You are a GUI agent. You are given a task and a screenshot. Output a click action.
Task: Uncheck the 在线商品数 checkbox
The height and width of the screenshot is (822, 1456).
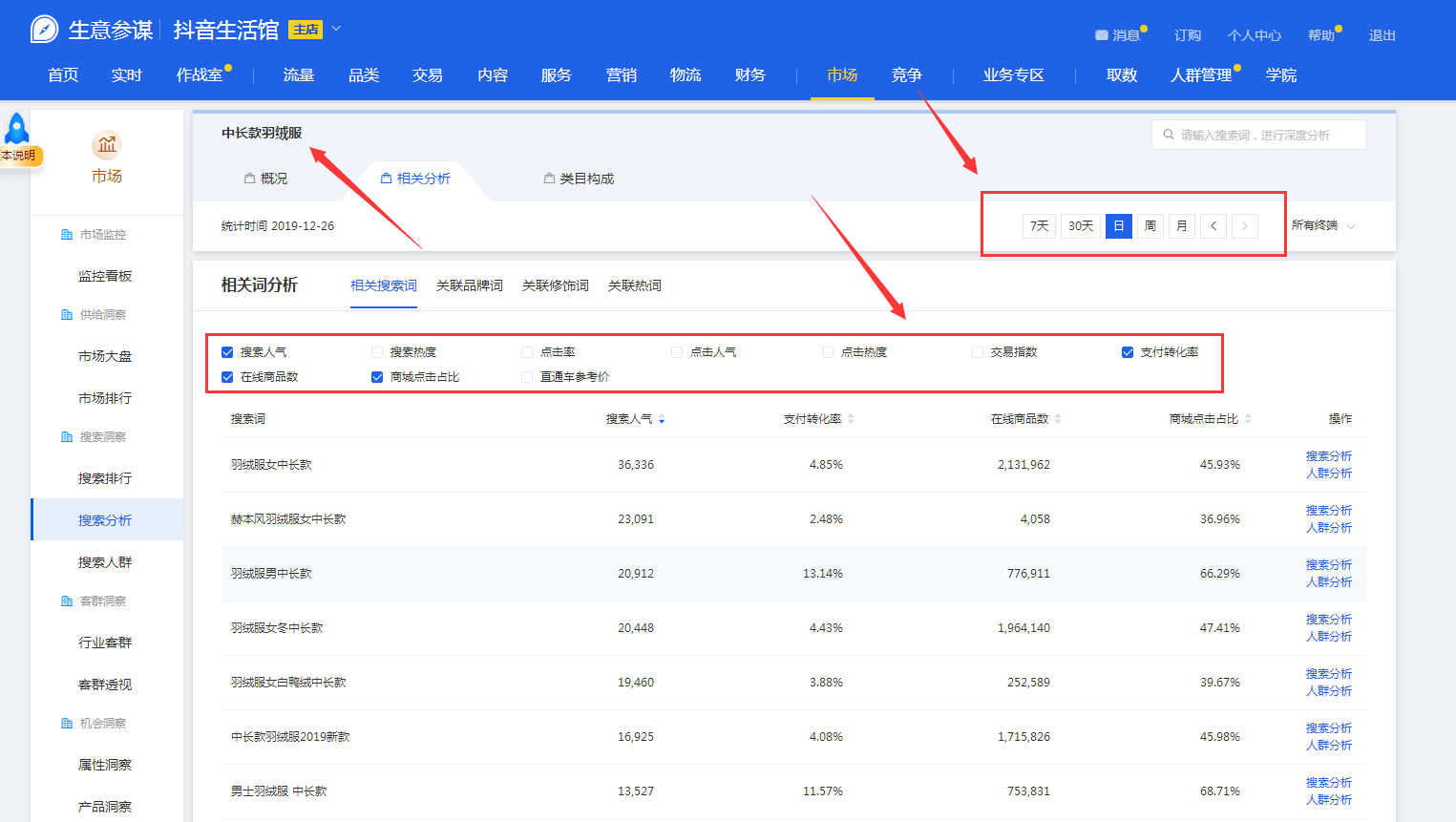pyautogui.click(x=227, y=377)
